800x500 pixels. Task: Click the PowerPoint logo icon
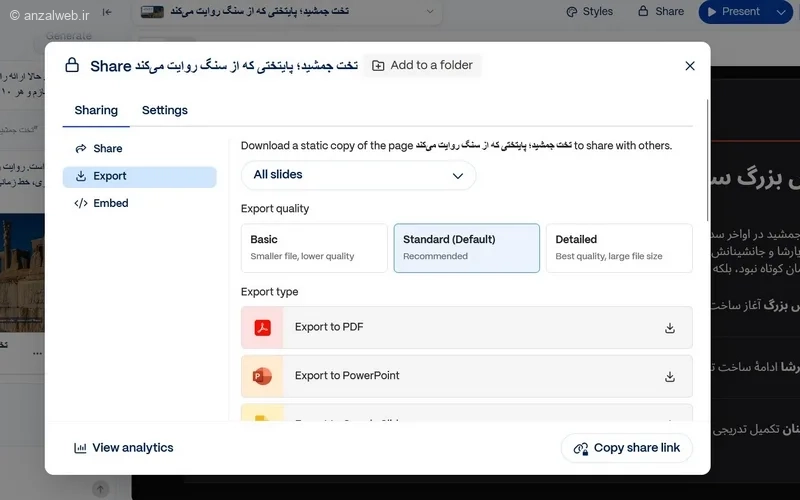(262, 377)
